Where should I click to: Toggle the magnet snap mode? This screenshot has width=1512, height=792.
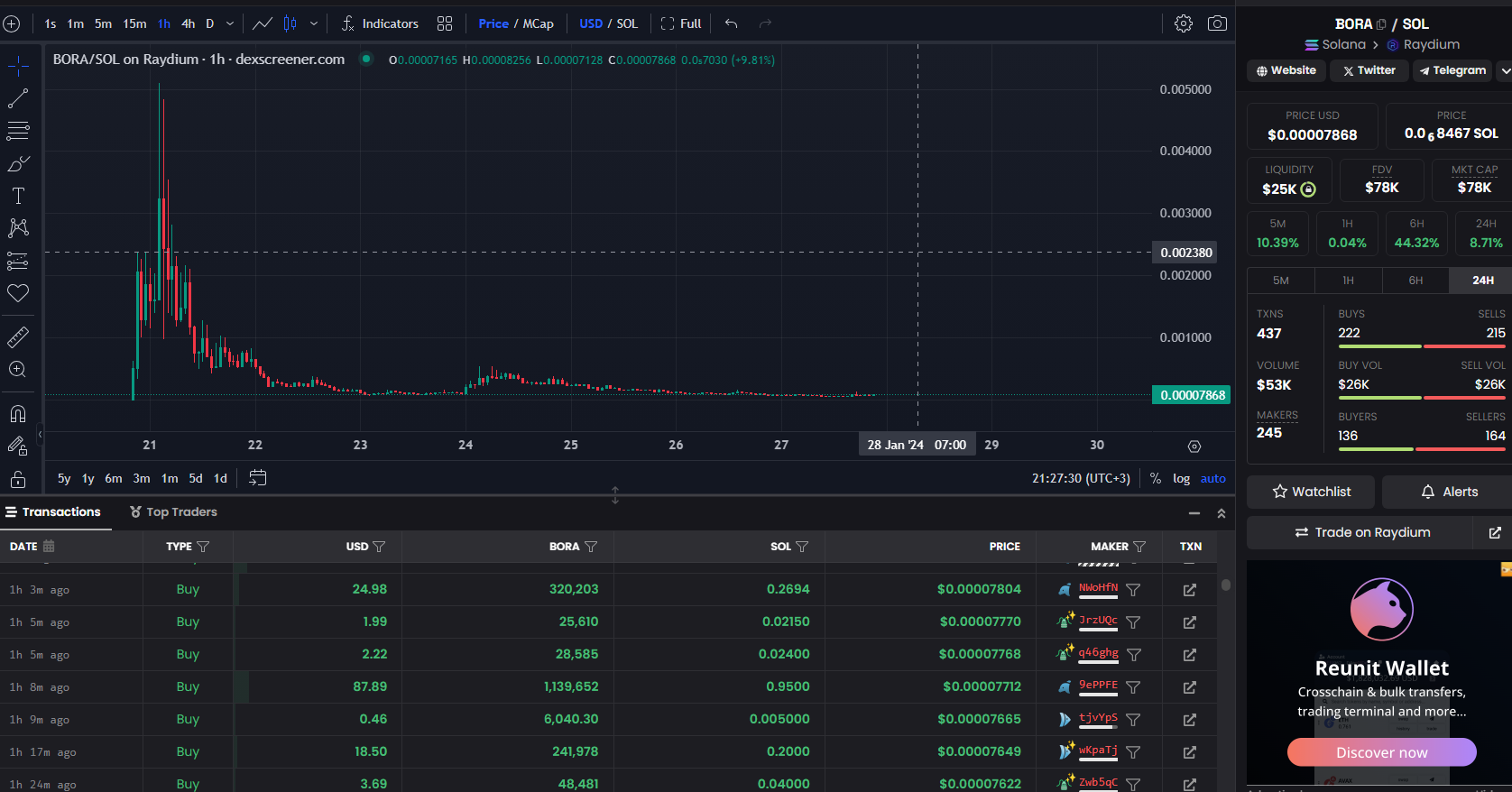coord(18,414)
